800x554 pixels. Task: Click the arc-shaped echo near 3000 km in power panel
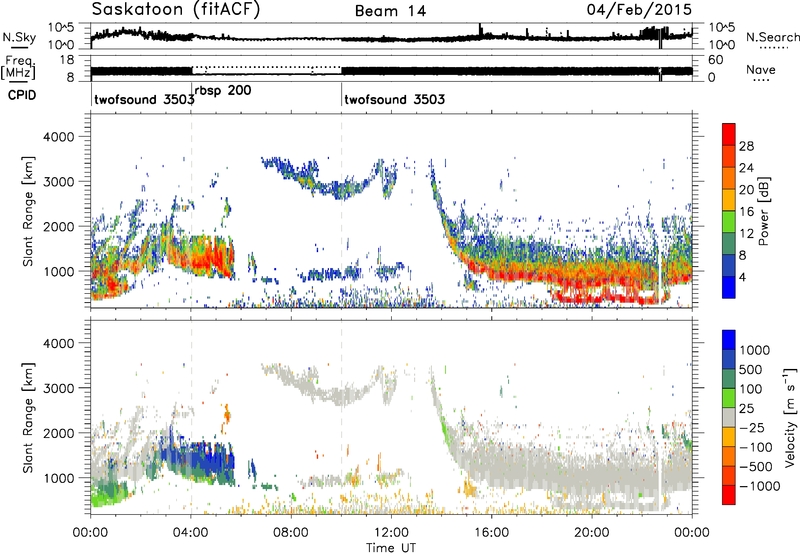pyautogui.click(x=327, y=179)
